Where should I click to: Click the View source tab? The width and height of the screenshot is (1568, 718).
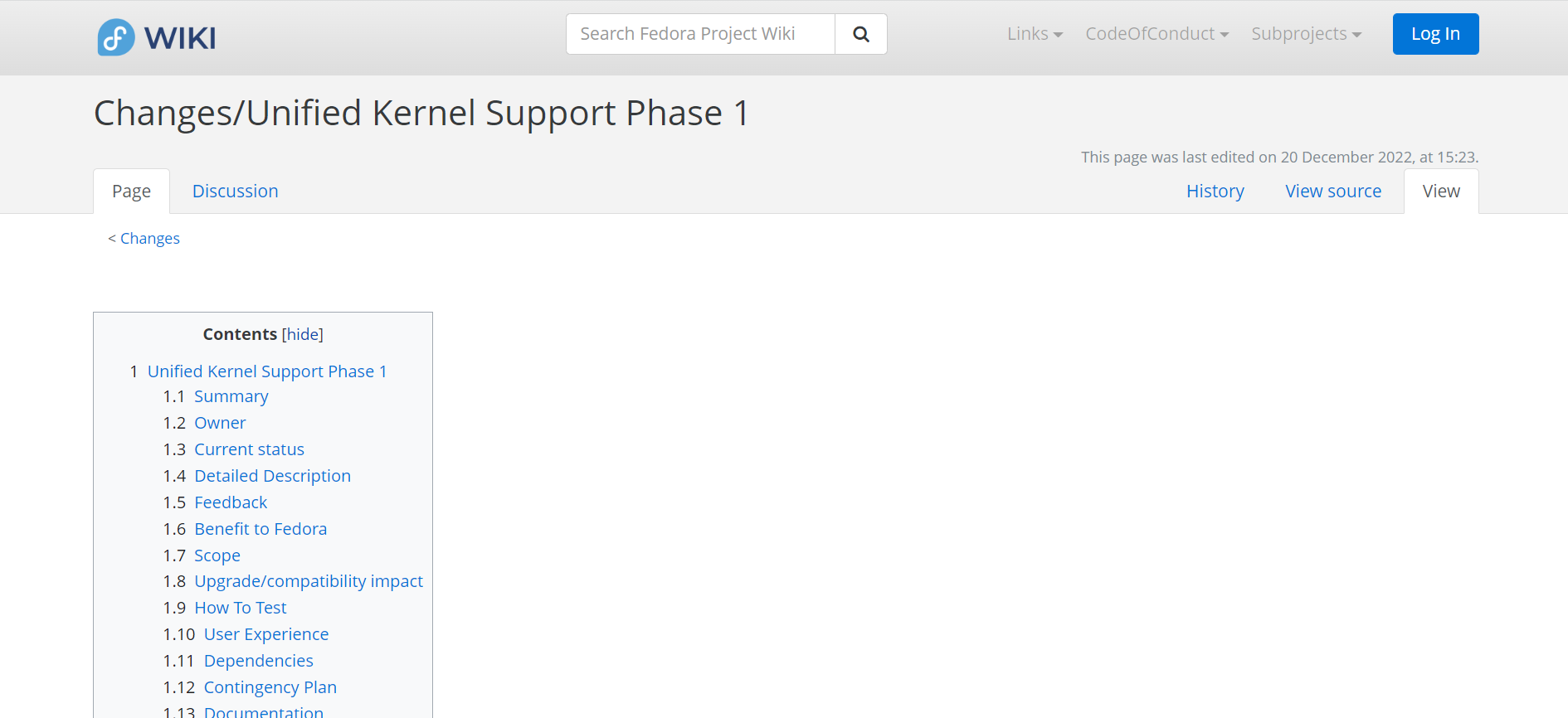[x=1332, y=192]
